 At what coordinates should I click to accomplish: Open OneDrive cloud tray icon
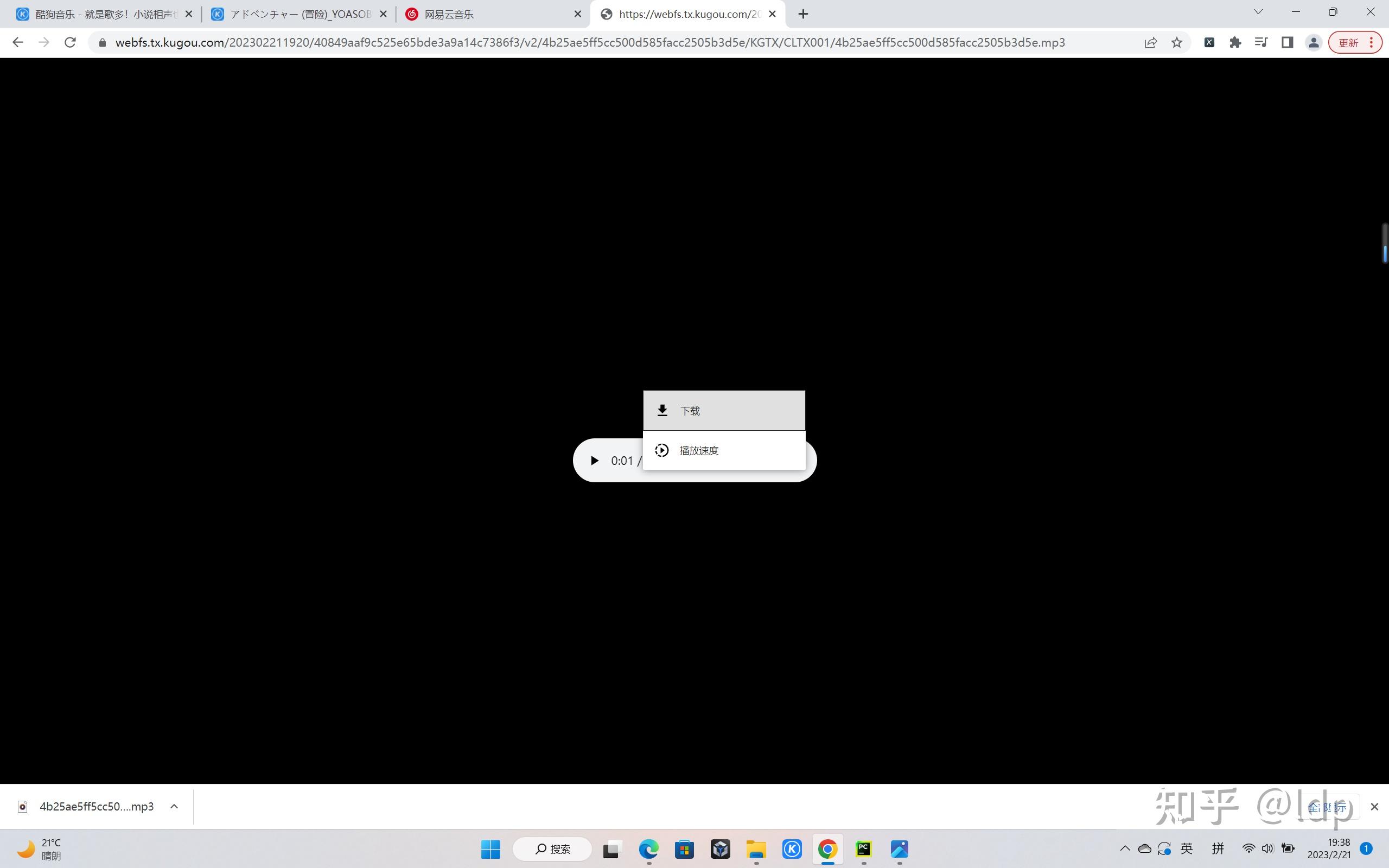point(1144,848)
